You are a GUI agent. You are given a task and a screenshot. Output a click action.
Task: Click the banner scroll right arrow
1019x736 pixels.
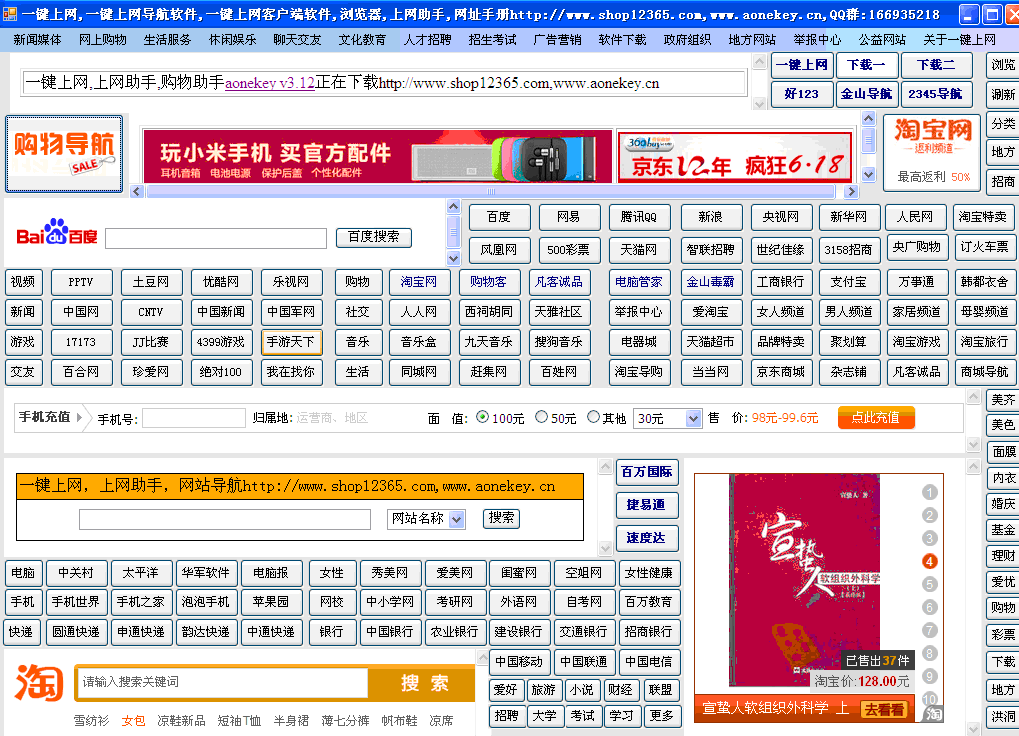(851, 192)
